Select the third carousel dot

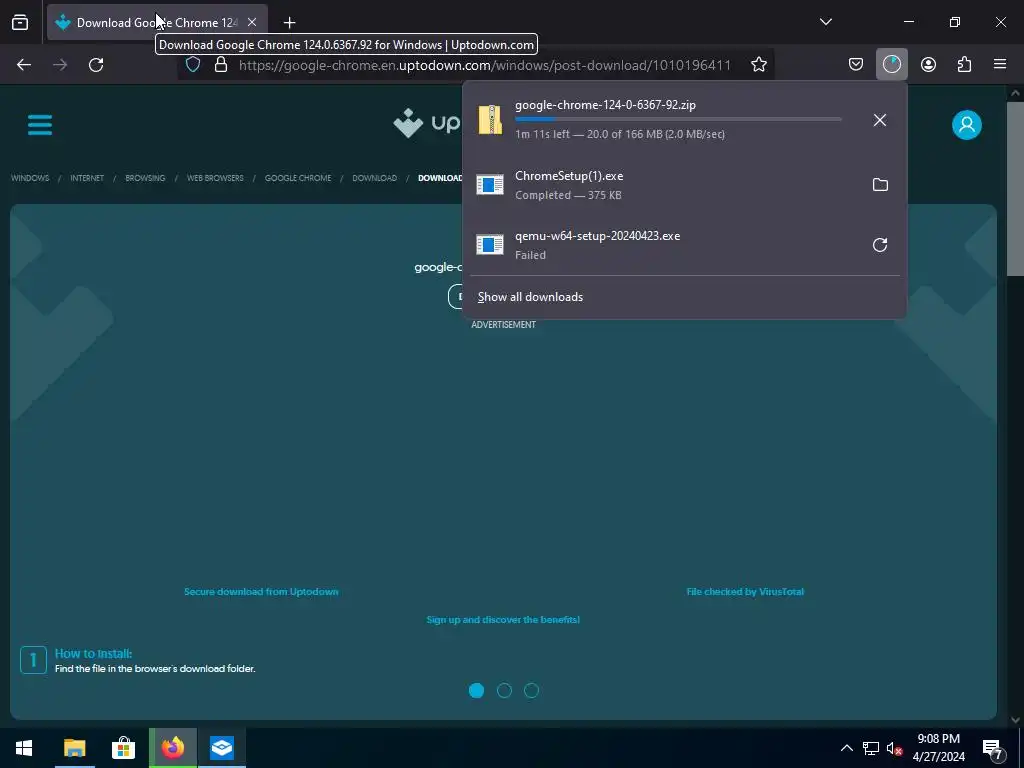532,690
